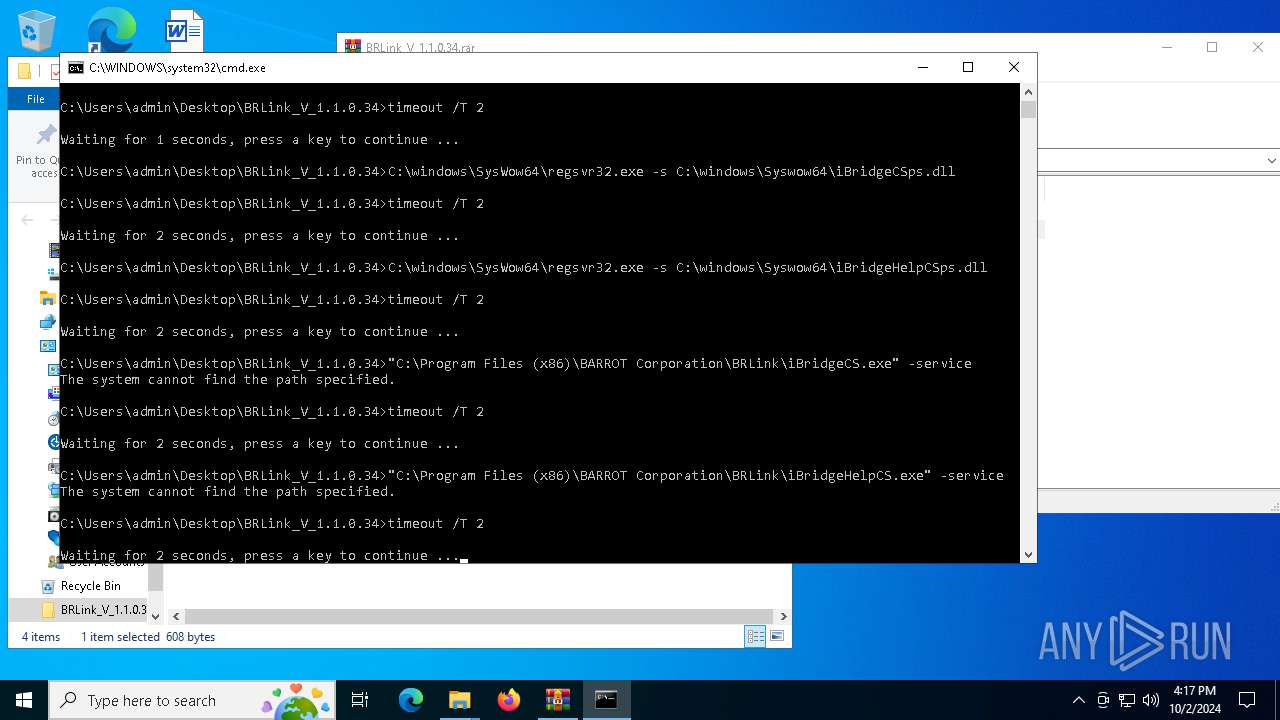Switch to WinRAR on taskbar
The height and width of the screenshot is (720, 1280).
coord(558,700)
